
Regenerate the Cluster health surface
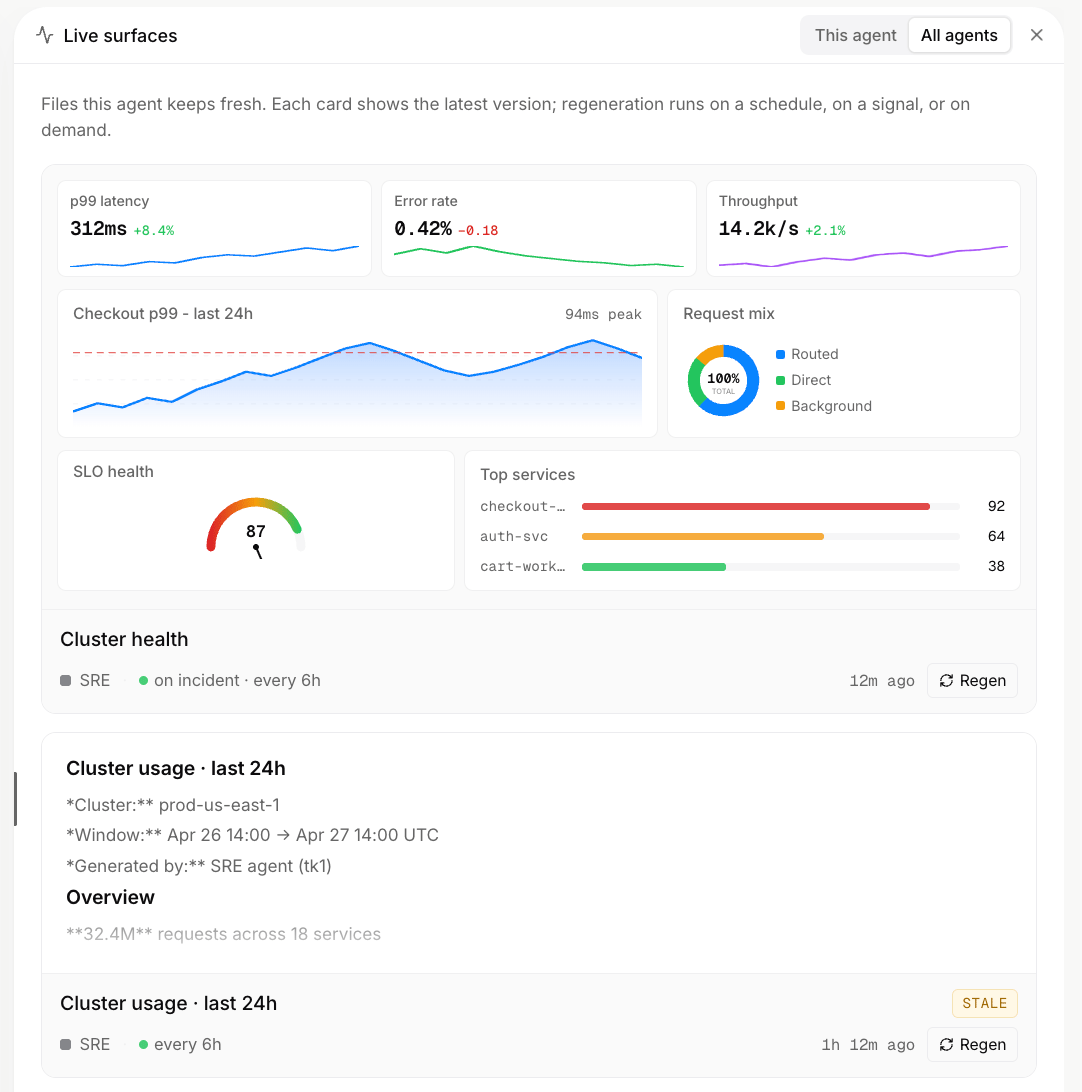972,680
